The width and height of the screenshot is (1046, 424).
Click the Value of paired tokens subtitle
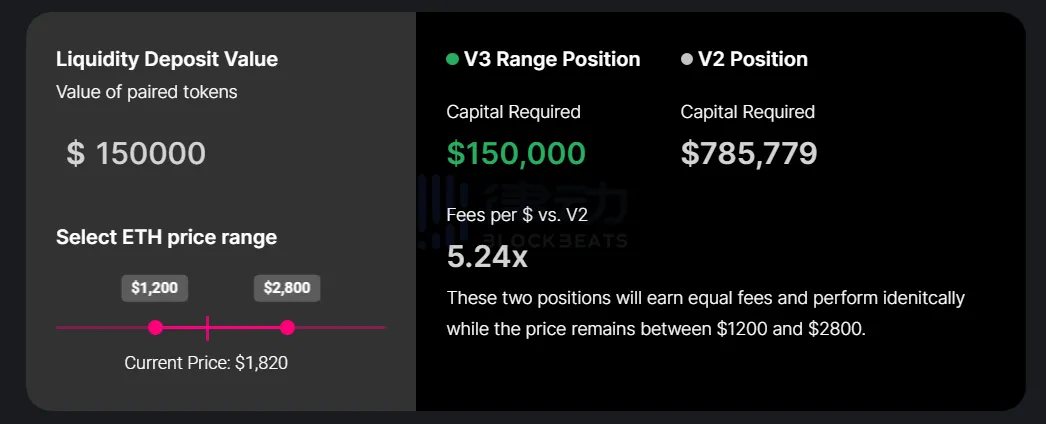(147, 92)
